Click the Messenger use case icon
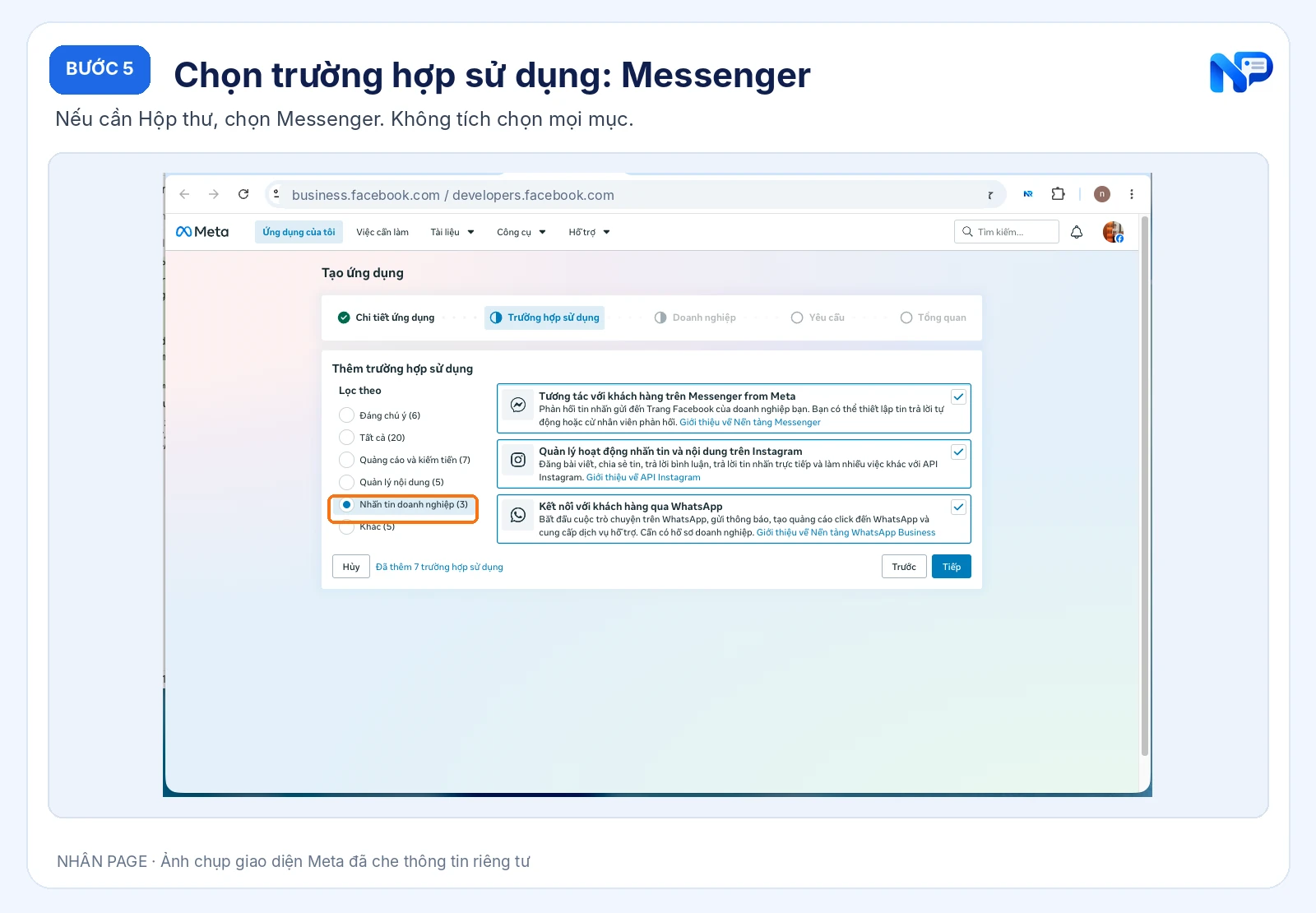Image resolution: width=1316 pixels, height=913 pixels. click(x=518, y=405)
